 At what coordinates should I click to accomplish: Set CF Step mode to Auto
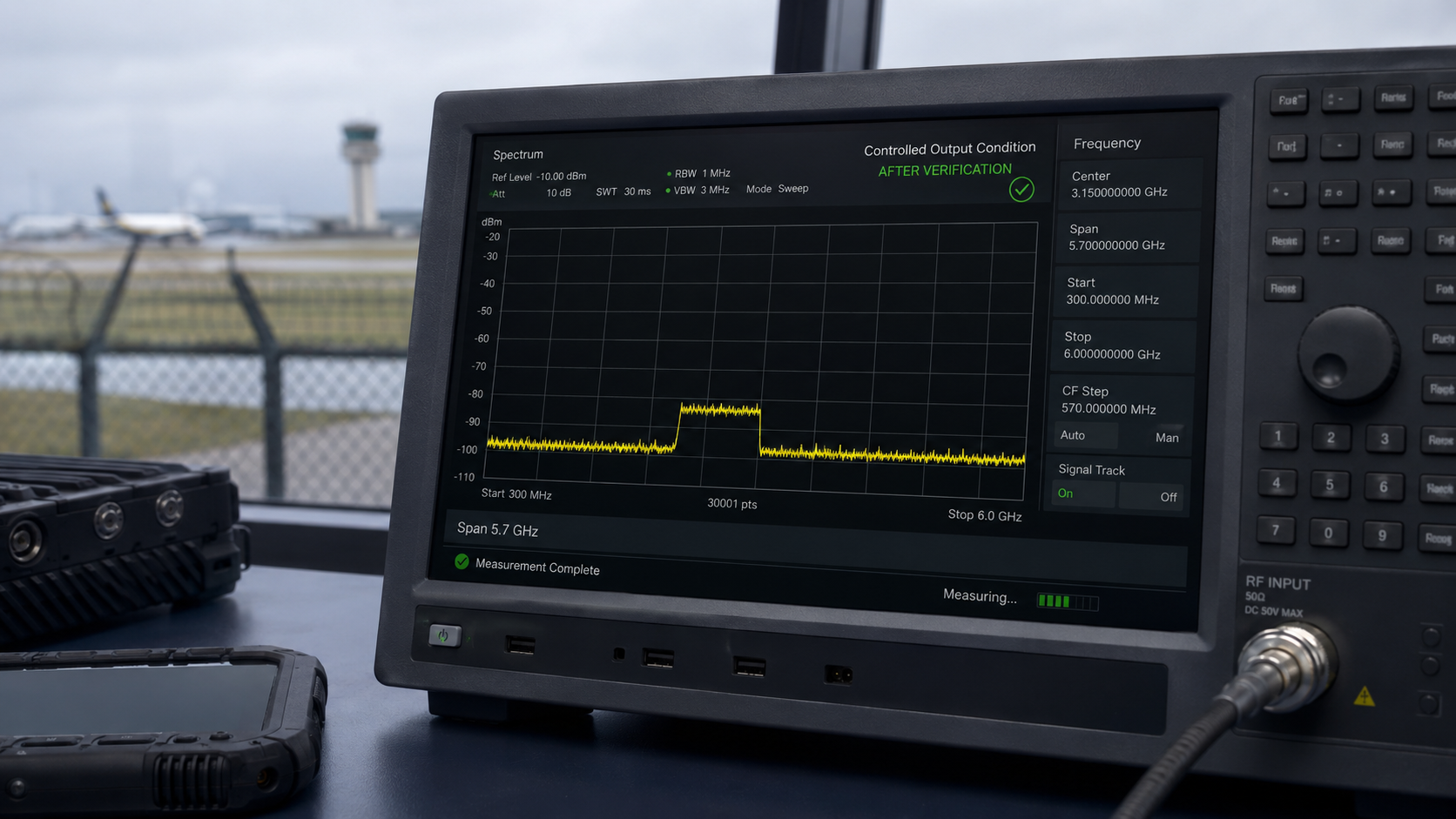tap(1085, 435)
